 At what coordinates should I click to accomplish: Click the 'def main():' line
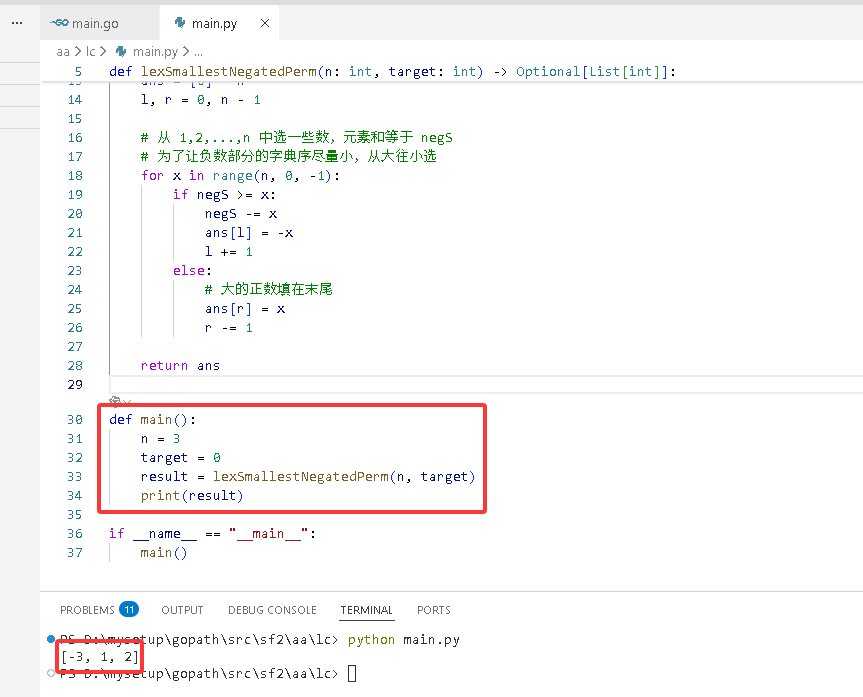tap(152, 420)
